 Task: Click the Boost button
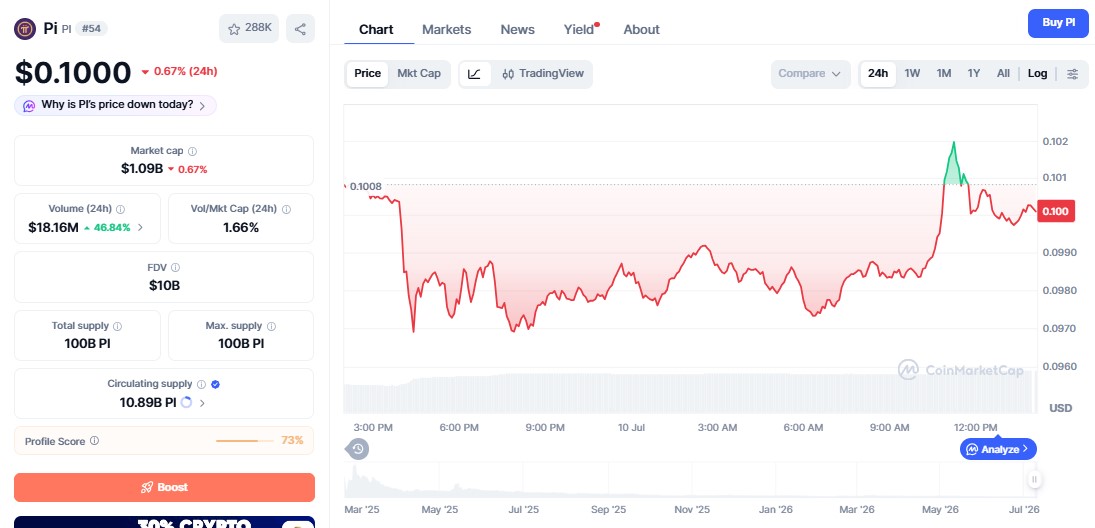coord(164,487)
